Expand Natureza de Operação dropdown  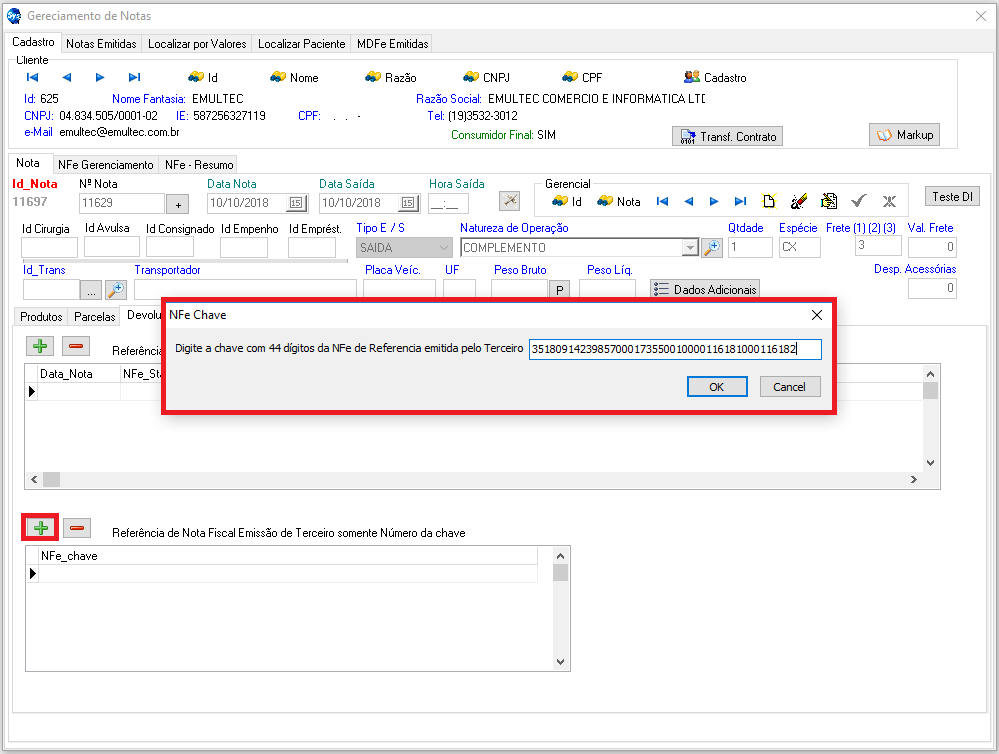coord(689,247)
